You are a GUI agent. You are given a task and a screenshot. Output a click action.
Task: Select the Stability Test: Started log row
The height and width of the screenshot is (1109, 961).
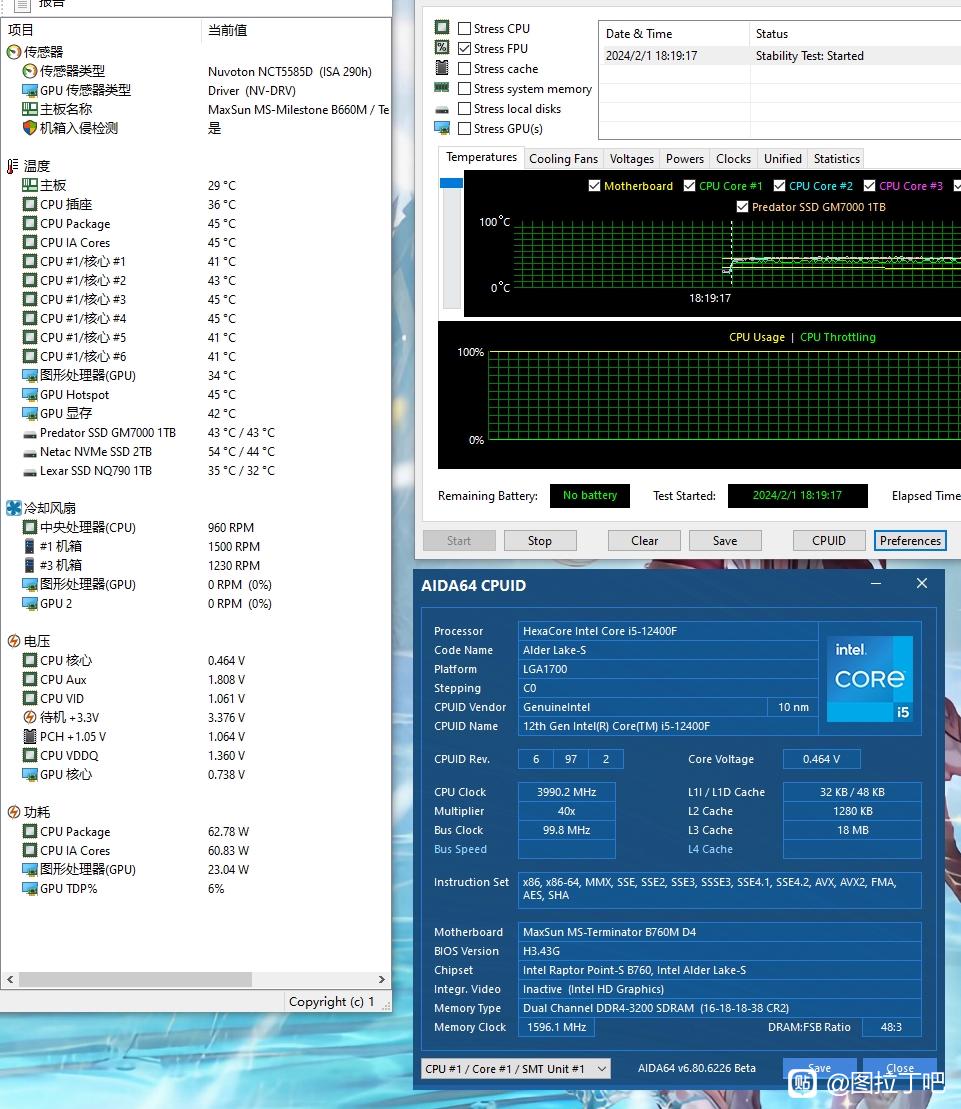click(780, 55)
